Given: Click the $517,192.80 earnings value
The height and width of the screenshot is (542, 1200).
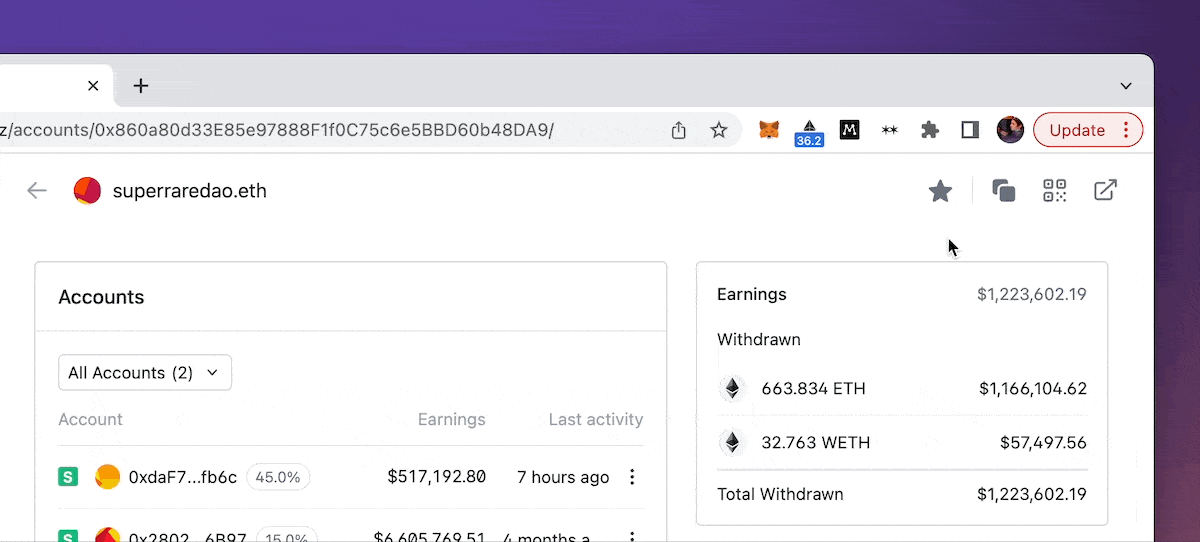Looking at the screenshot, I should (436, 477).
